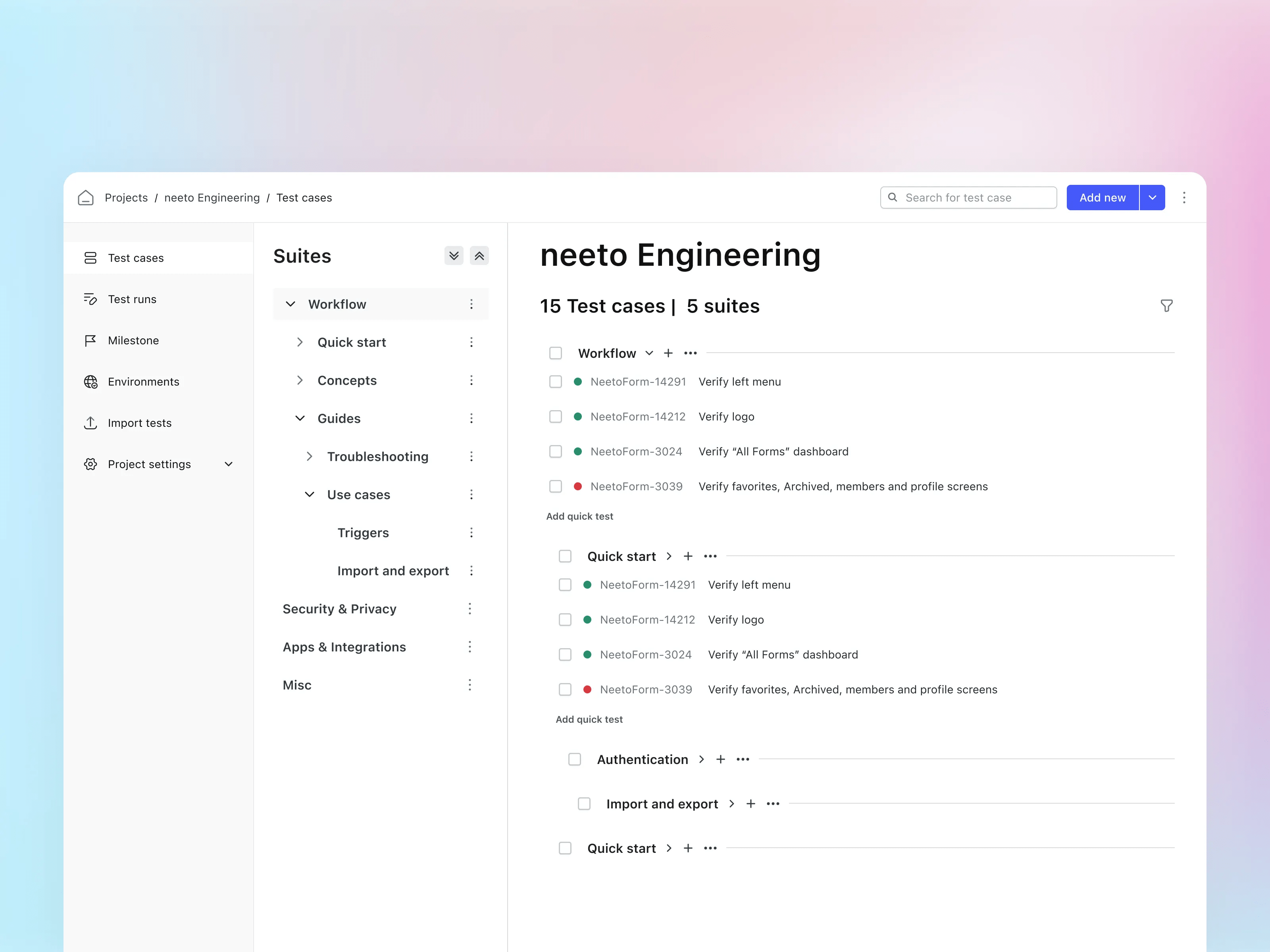
Task: Open the Troubleshooting suite options menu
Action: coord(471,456)
